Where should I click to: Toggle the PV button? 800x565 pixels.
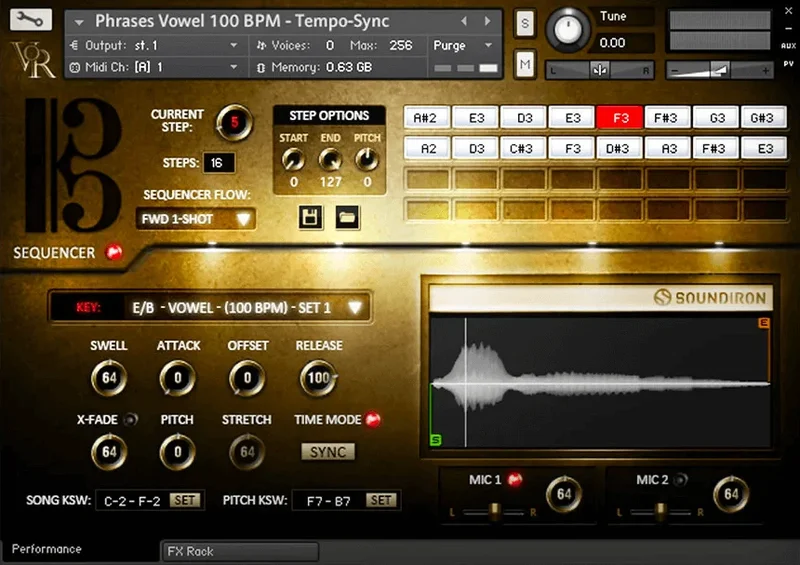pyautogui.click(x=788, y=64)
